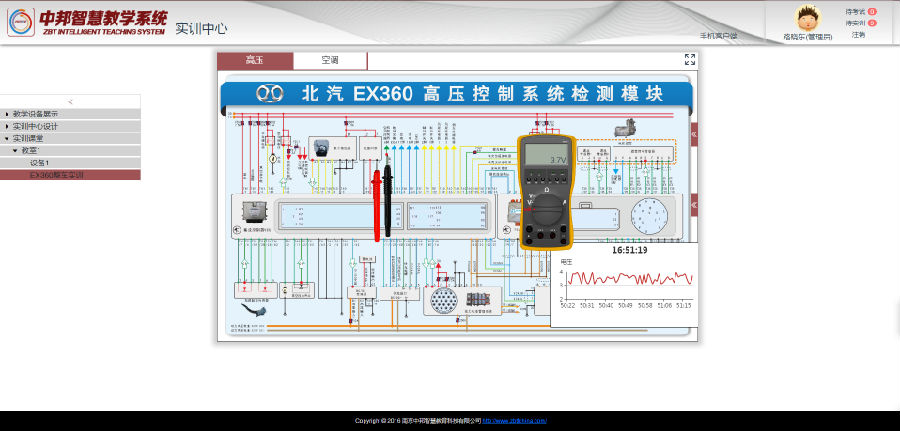Click the red voltage waveform chart
This screenshot has width=900, height=431.
click(630, 278)
